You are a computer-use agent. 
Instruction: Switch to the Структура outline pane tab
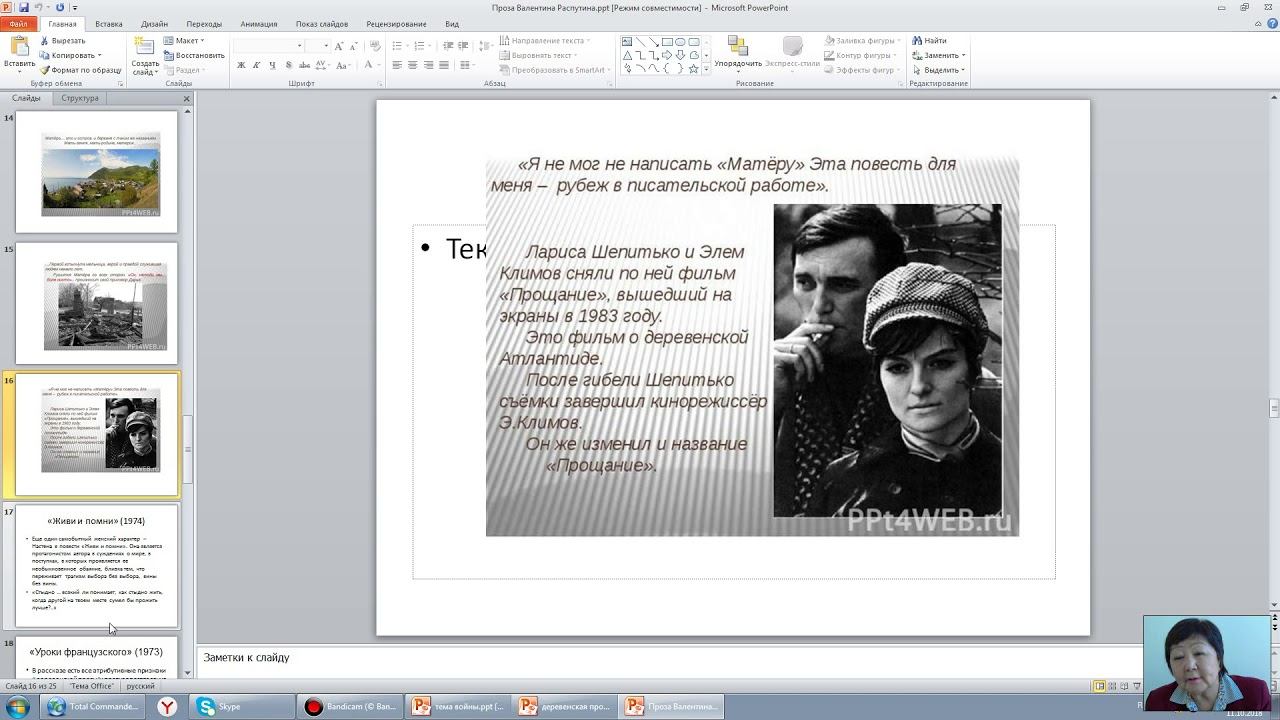click(80, 98)
